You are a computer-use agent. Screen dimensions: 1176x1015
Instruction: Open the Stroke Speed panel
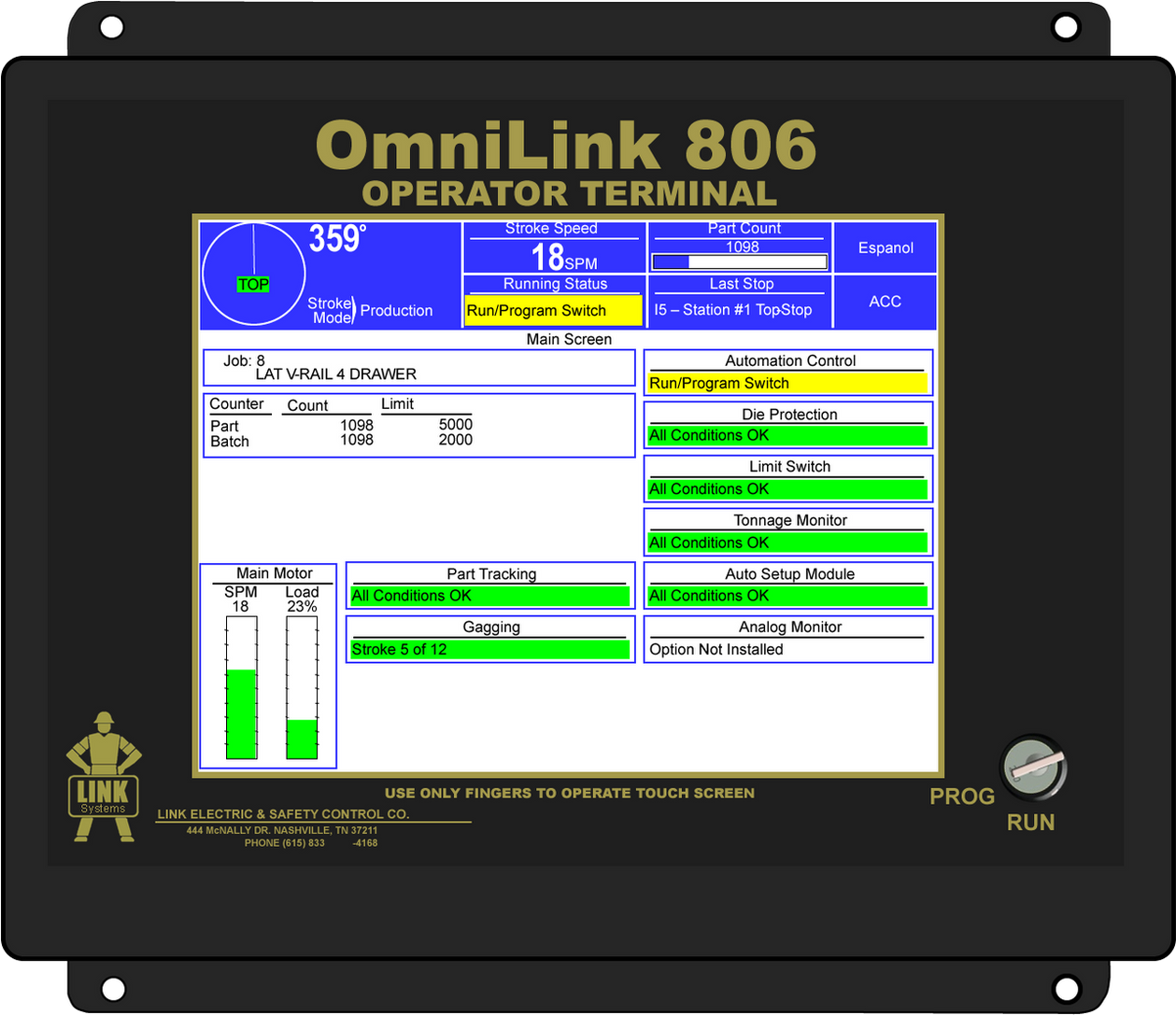554,247
